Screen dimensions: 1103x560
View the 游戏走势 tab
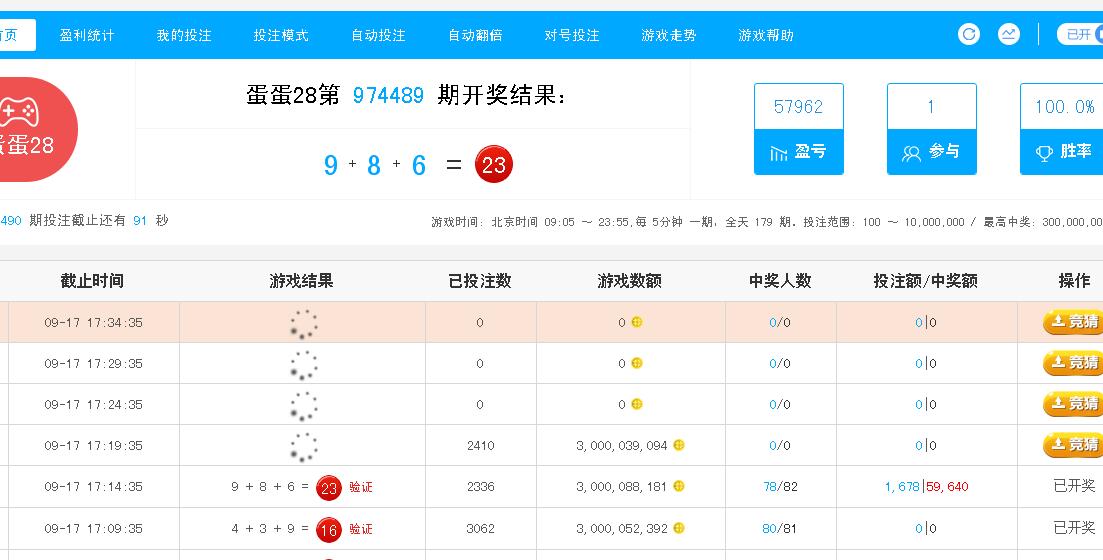(669, 35)
